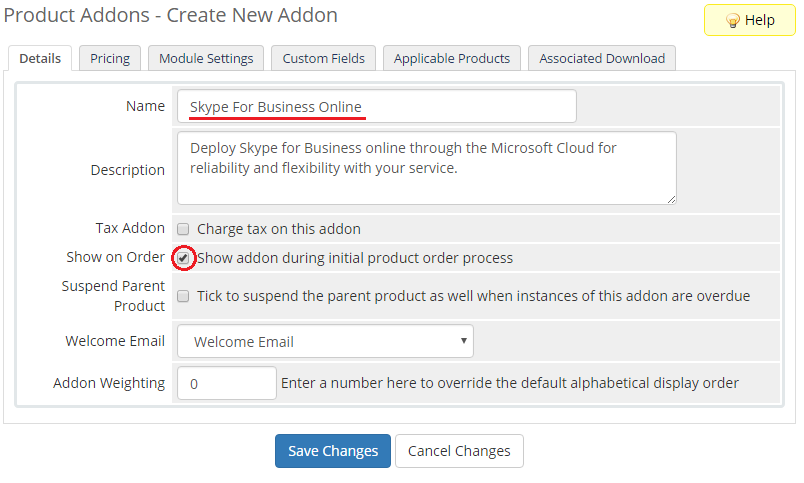804x483 pixels.
Task: Uncheck Show addon during initial order process
Action: 183,258
